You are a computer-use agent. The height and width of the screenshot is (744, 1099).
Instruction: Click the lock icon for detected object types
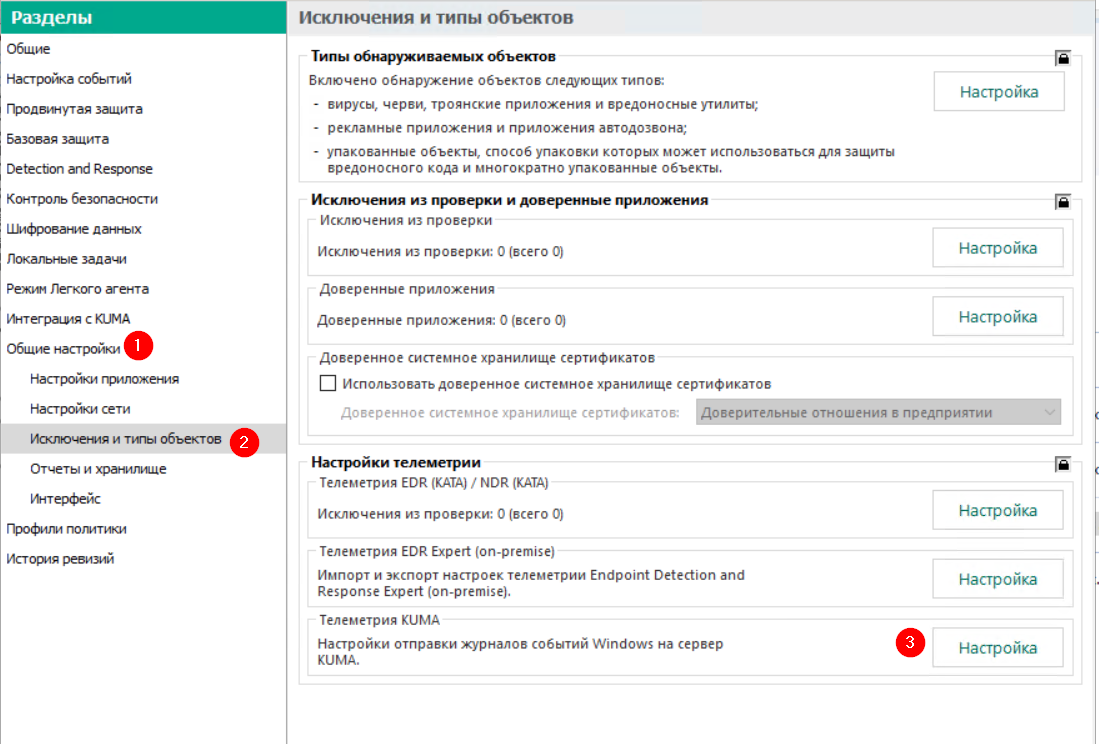click(x=1063, y=59)
